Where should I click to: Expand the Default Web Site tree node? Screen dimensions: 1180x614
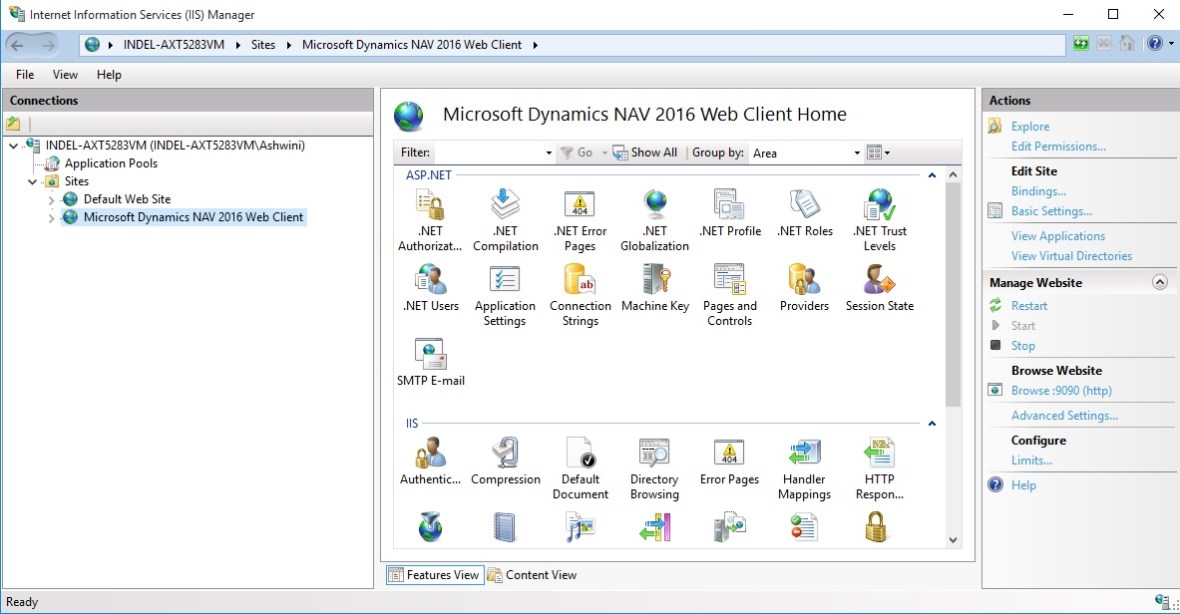52,200
